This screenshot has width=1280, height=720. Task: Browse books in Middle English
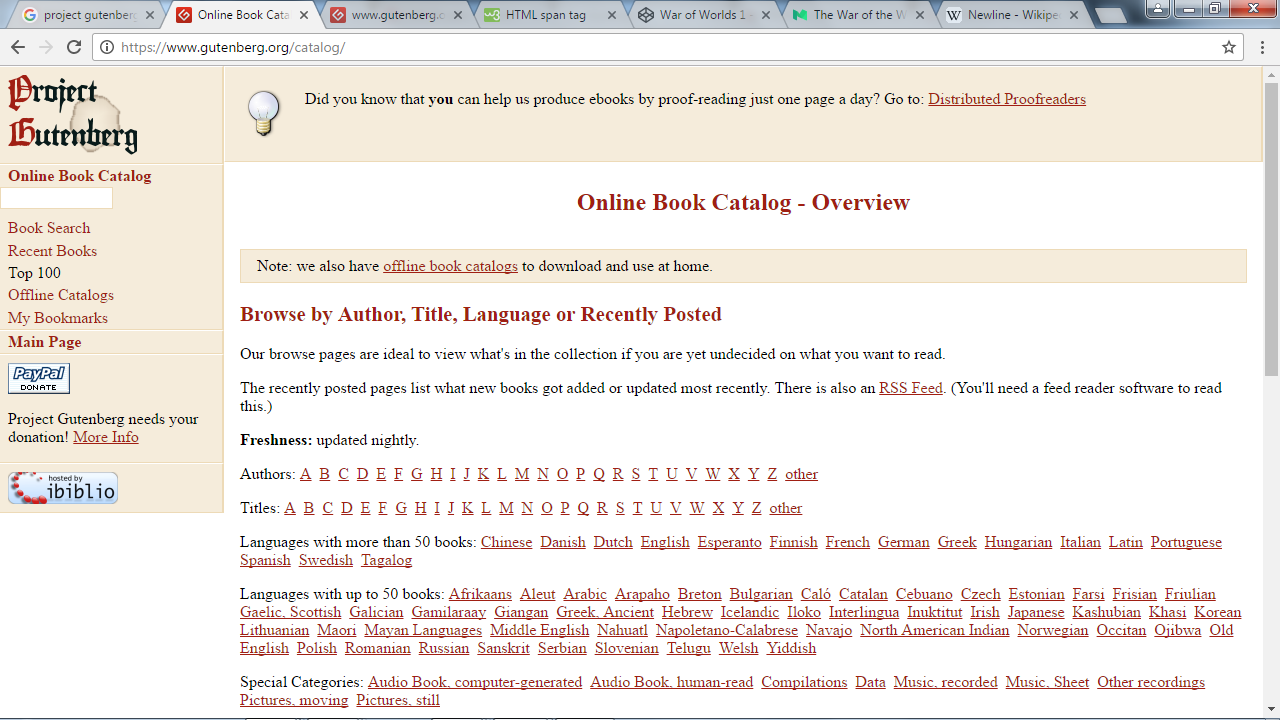click(539, 630)
